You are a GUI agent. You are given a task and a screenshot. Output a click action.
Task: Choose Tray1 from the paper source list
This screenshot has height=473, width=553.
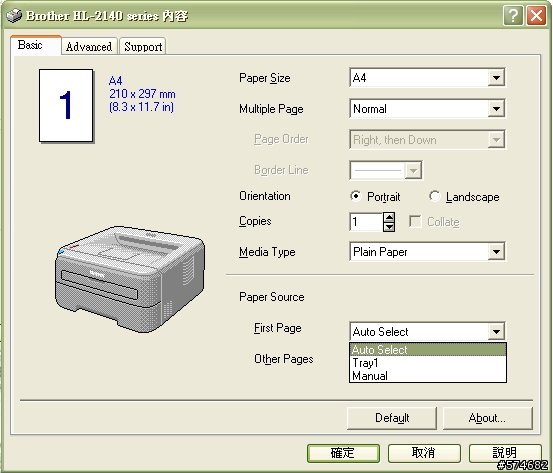tap(428, 363)
